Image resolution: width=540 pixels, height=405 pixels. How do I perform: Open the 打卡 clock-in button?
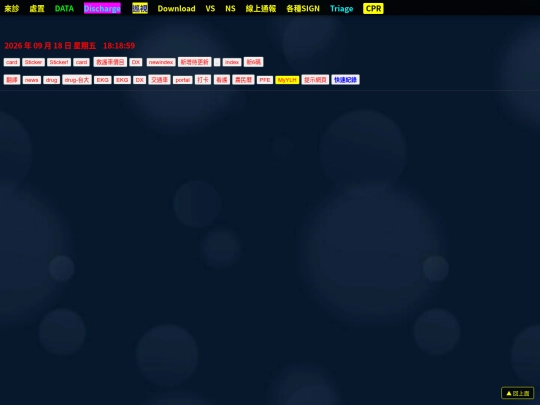pos(203,80)
